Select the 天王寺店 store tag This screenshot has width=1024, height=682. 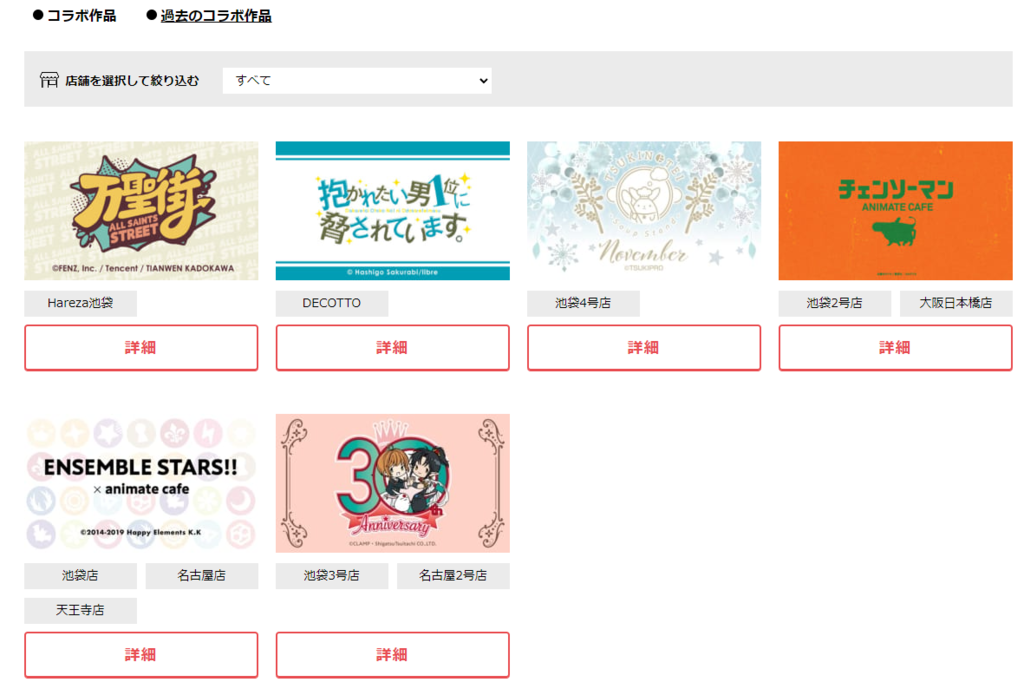coord(80,610)
